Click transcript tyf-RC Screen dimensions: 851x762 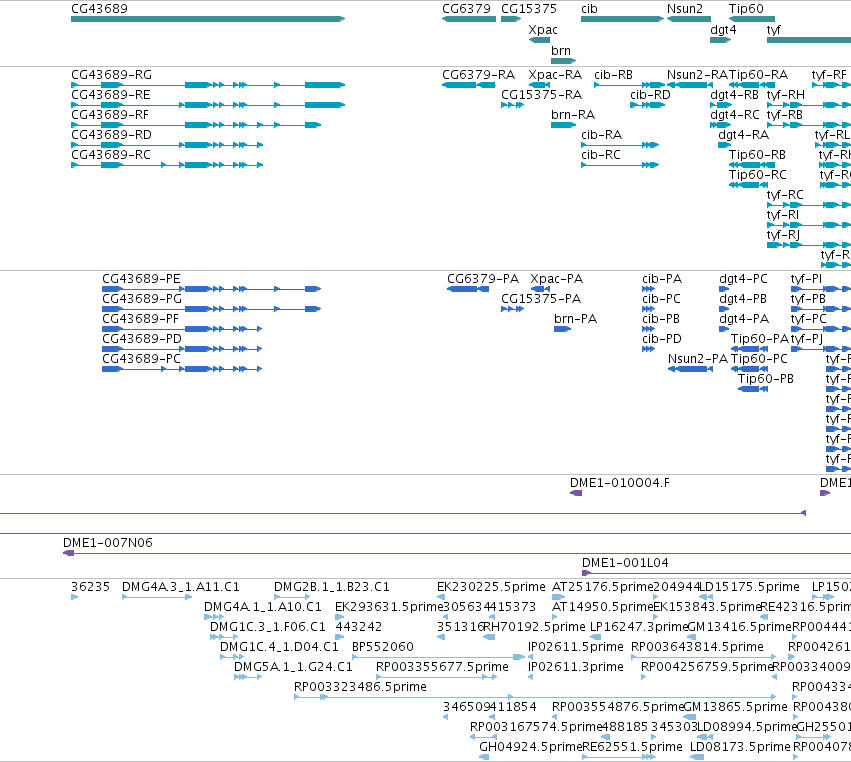pyautogui.click(x=809, y=205)
